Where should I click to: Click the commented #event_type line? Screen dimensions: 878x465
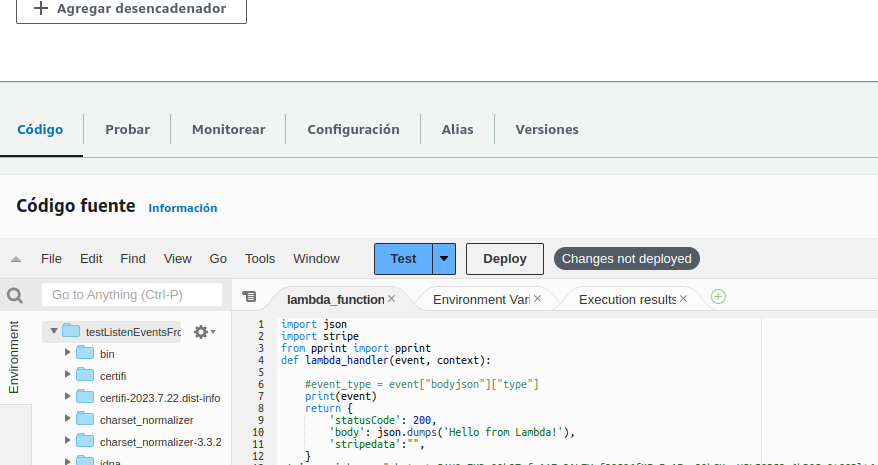[422, 384]
